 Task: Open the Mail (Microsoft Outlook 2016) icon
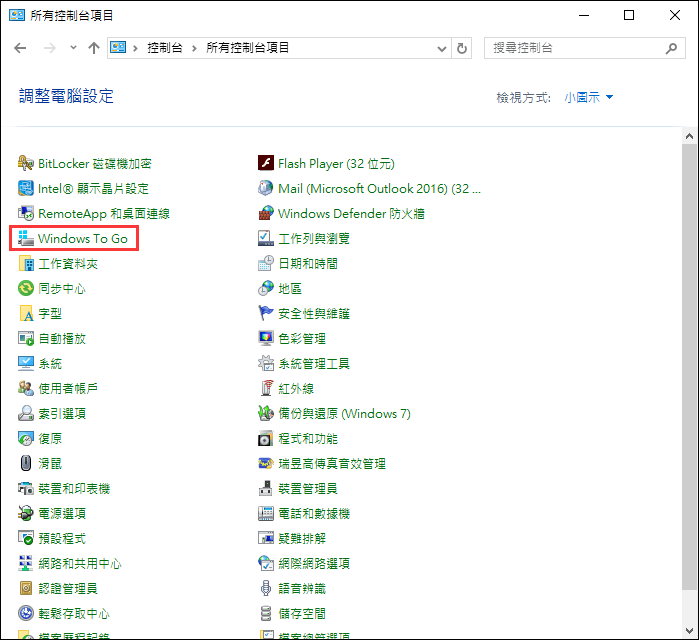tap(266, 189)
